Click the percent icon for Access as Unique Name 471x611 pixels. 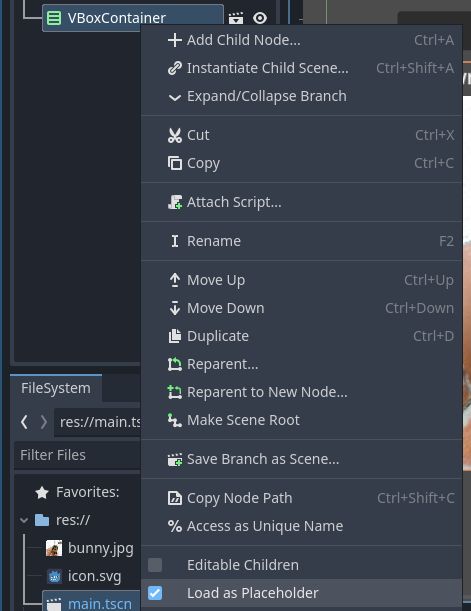tap(175, 526)
